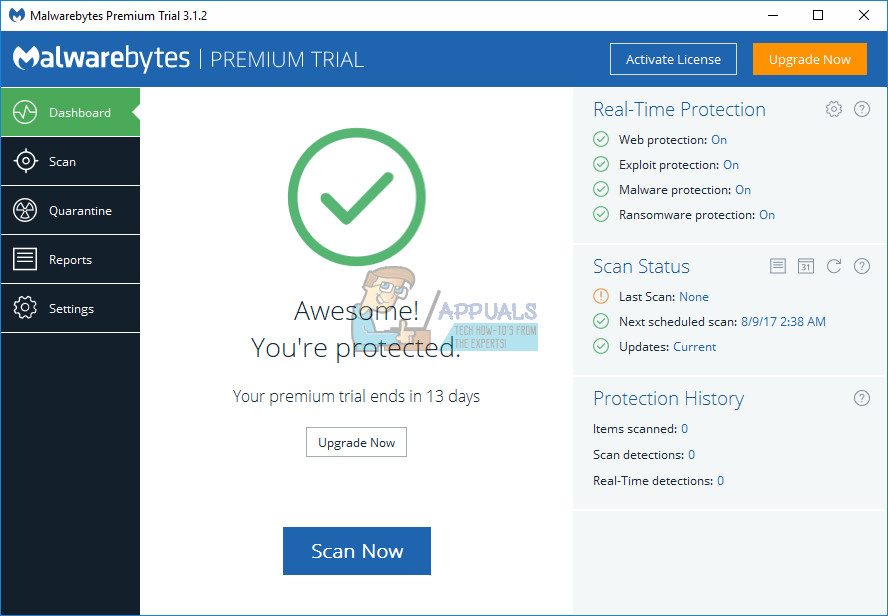This screenshot has height=616, width=888.
Task: Open next scheduled scan 8/9/17 2:38 AM link
Action: click(783, 322)
